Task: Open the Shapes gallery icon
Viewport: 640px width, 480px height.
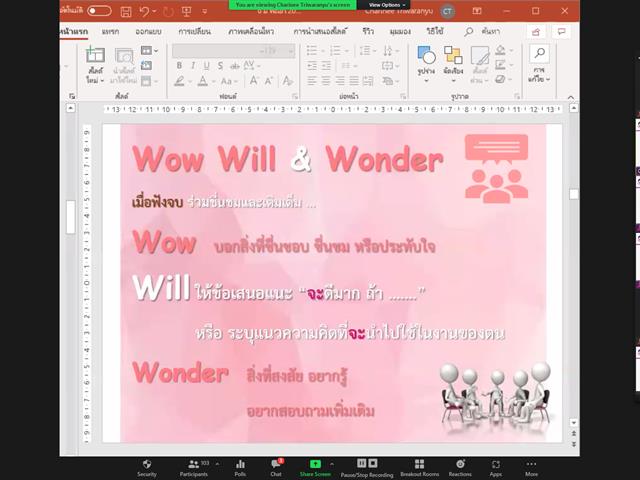Action: tap(426, 55)
